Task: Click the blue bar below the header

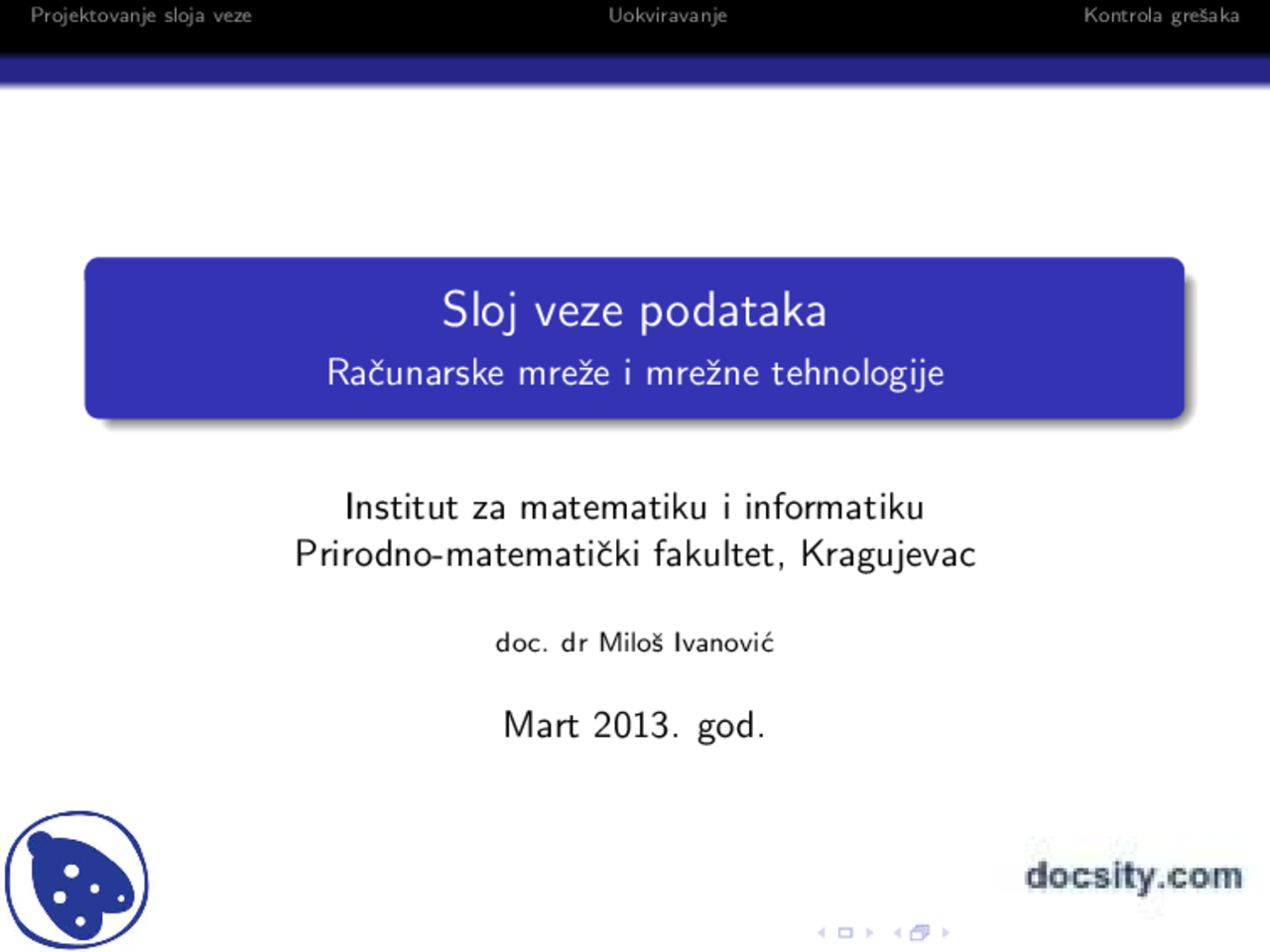Action: (x=635, y=67)
